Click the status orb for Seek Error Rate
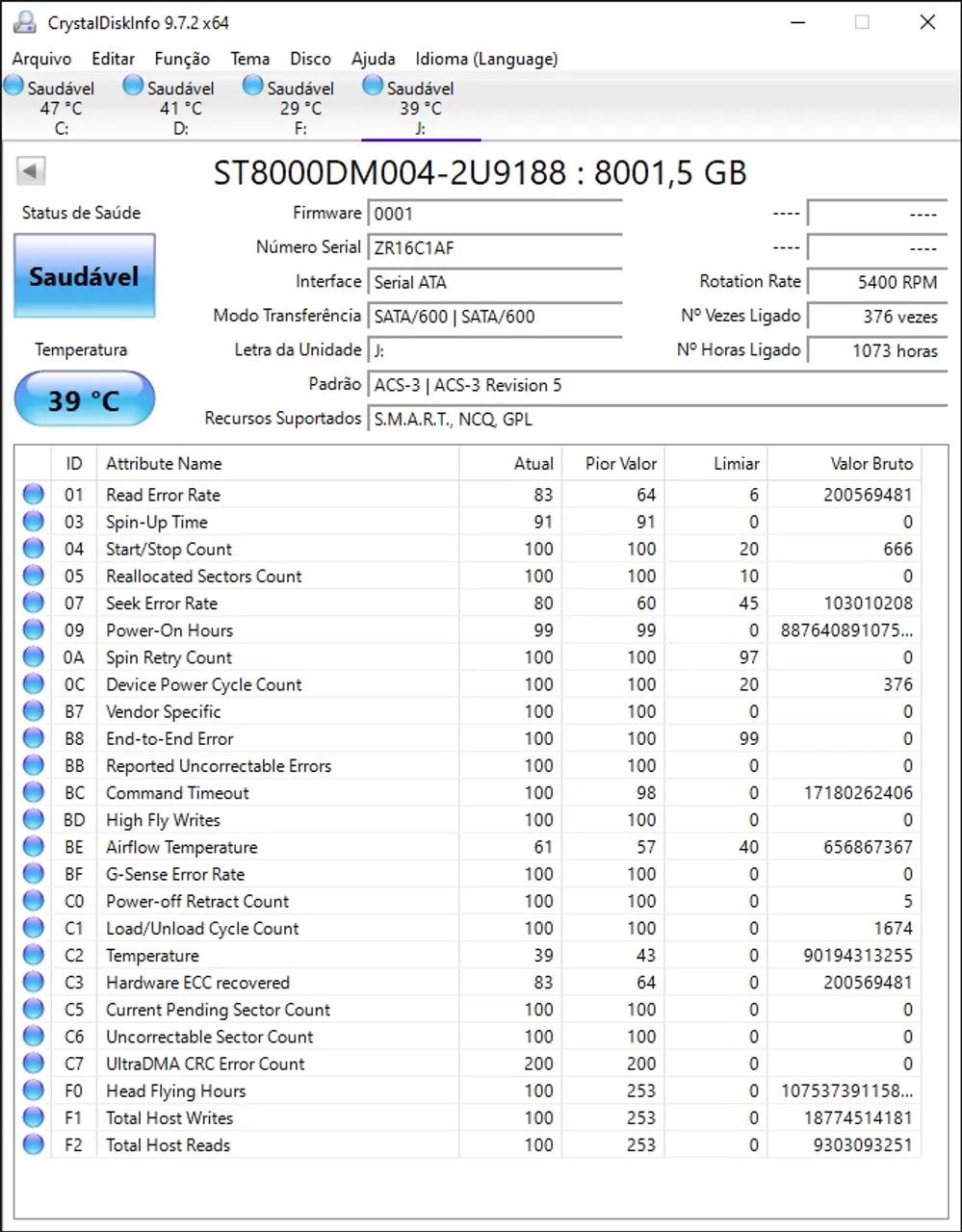 click(x=34, y=603)
